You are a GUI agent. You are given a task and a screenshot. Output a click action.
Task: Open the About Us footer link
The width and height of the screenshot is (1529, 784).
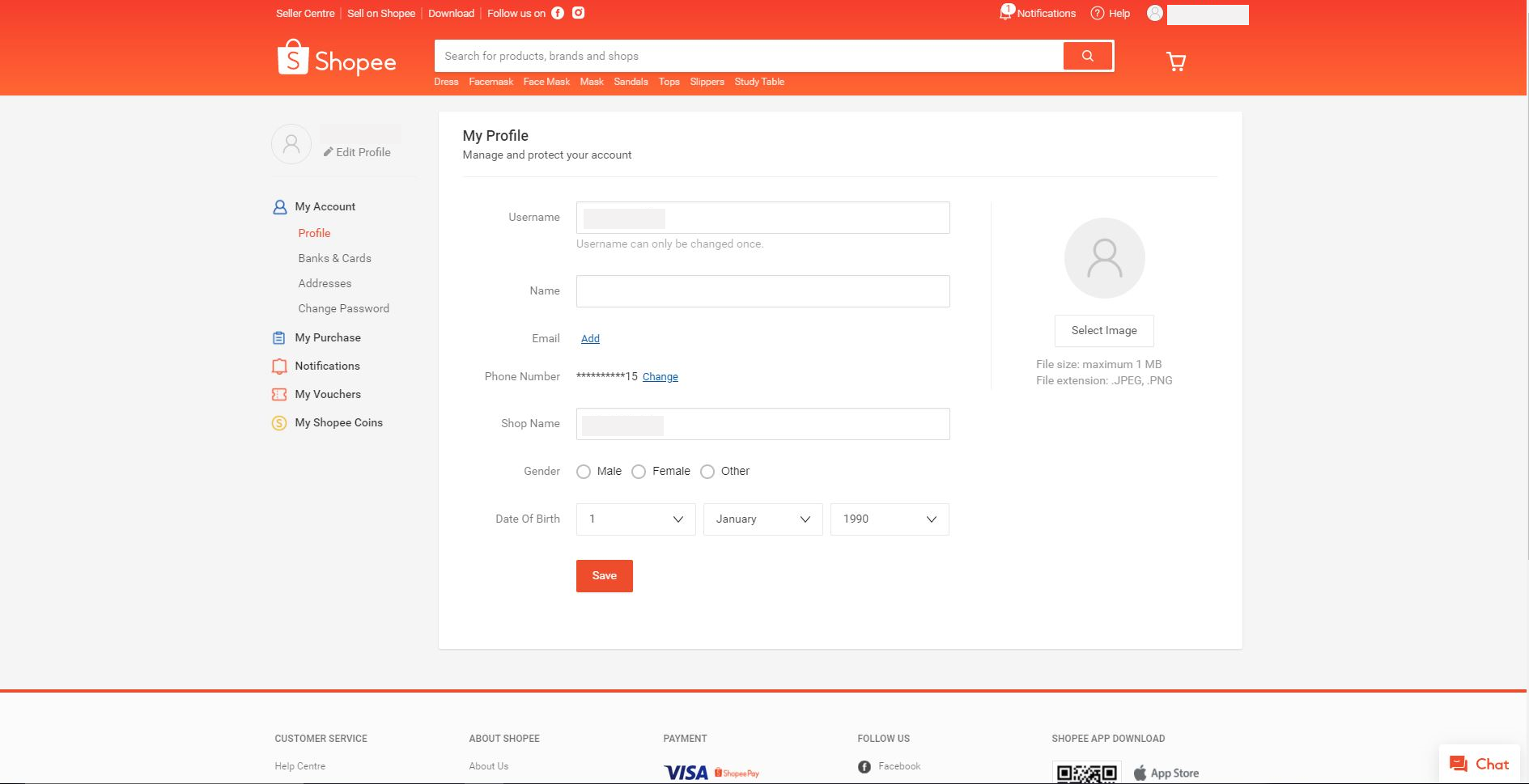[489, 766]
